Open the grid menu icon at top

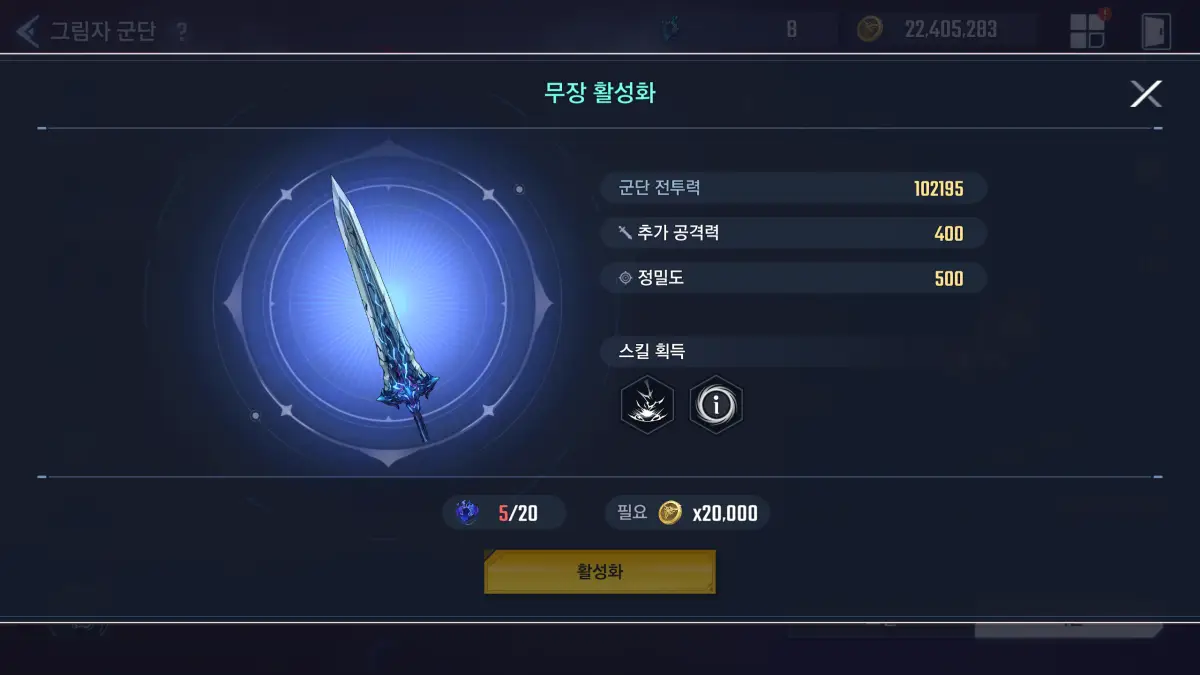[x=1087, y=31]
